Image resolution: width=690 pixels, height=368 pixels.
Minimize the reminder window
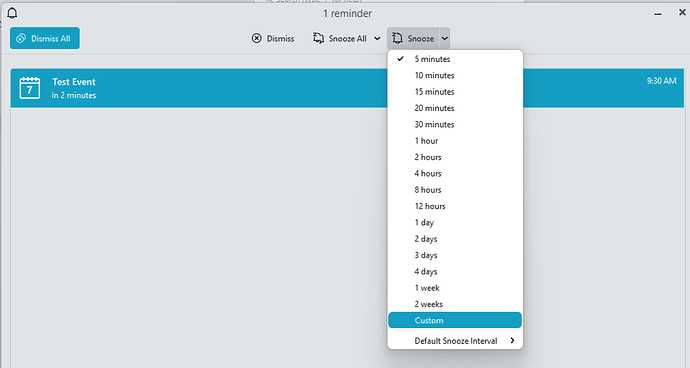click(x=658, y=14)
